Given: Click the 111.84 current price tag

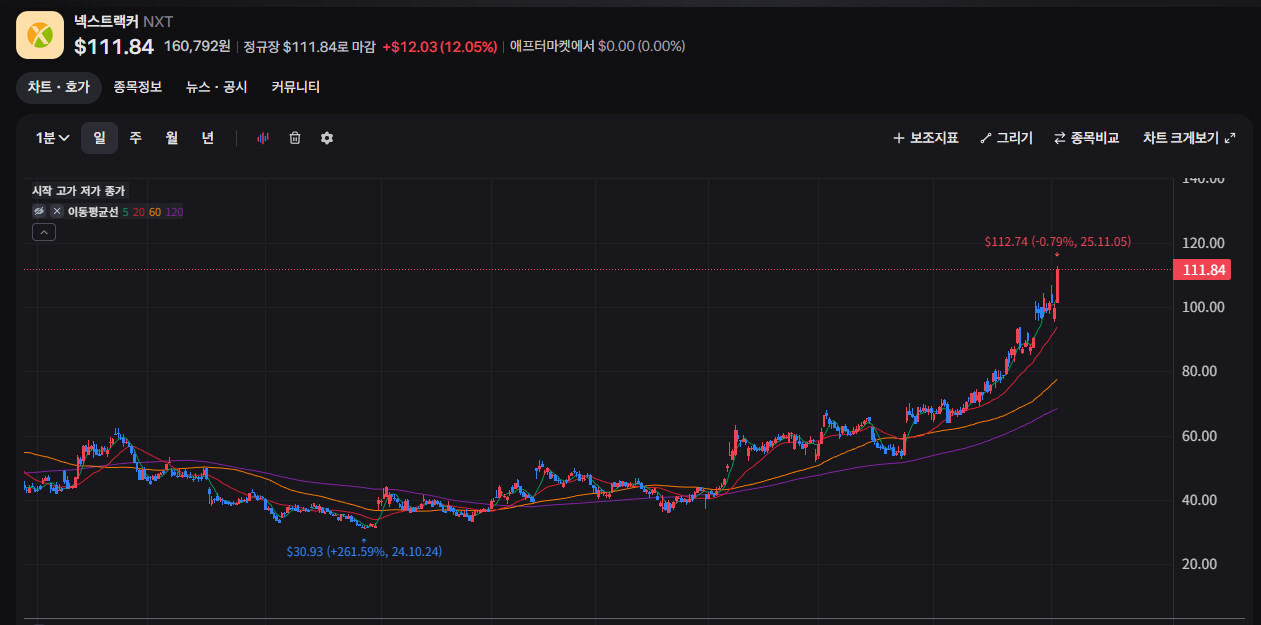Looking at the screenshot, I should (1203, 270).
